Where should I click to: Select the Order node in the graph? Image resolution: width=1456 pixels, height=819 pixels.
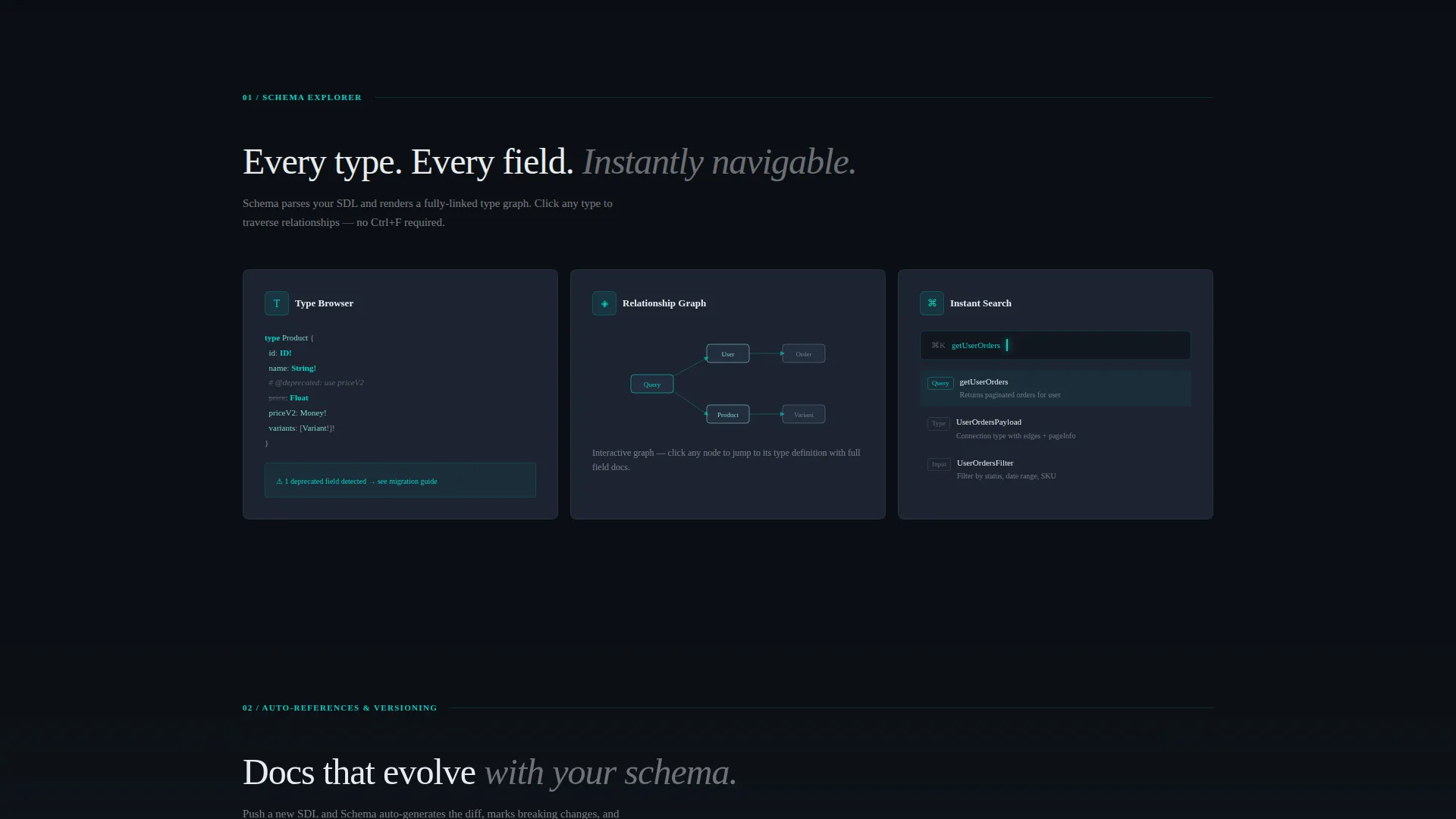[804, 354]
